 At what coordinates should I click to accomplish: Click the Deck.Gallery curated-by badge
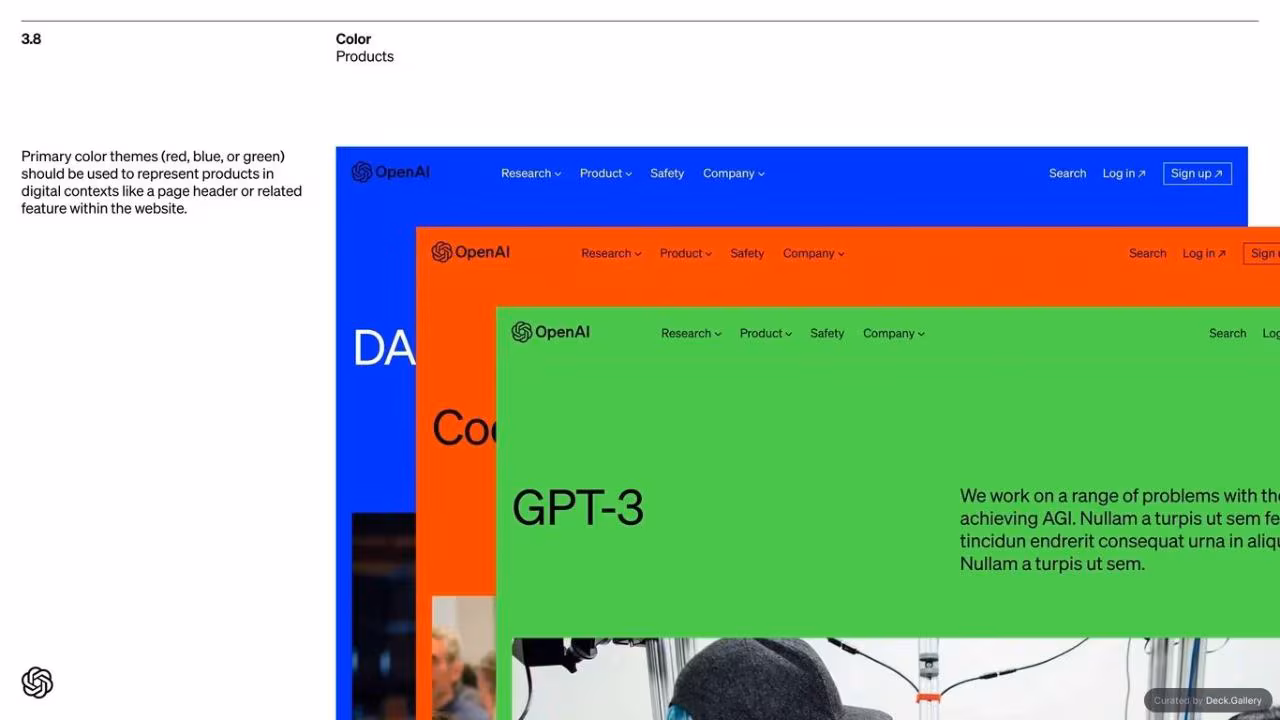1208,700
